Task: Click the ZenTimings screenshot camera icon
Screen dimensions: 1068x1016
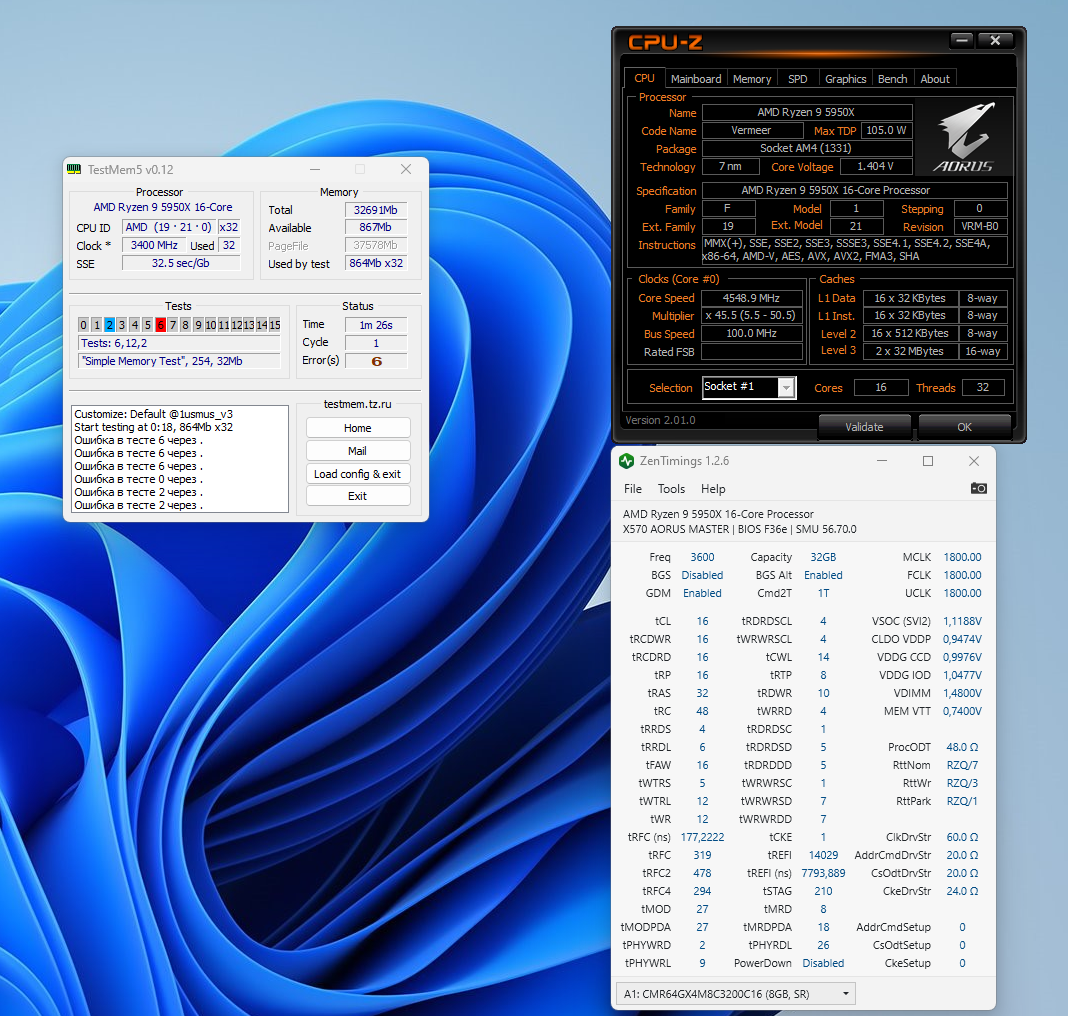Action: point(978,488)
